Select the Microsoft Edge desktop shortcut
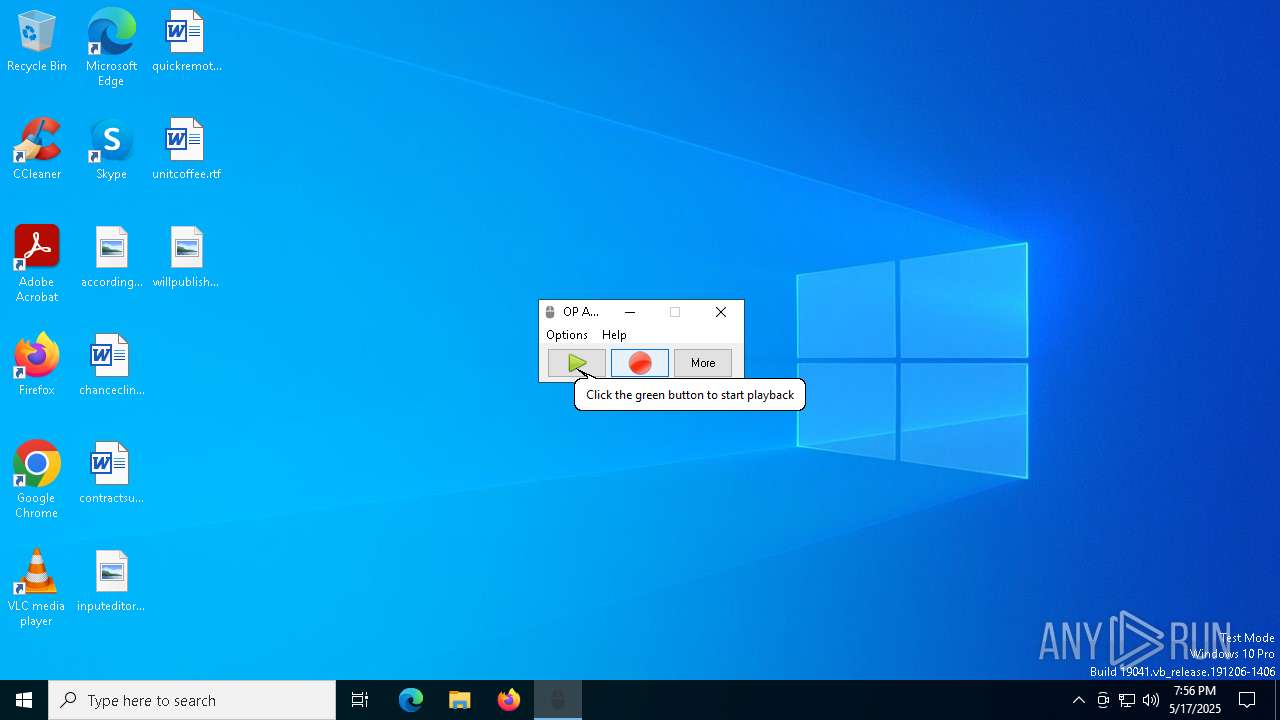Screen dimensions: 1280x720 coord(111,47)
